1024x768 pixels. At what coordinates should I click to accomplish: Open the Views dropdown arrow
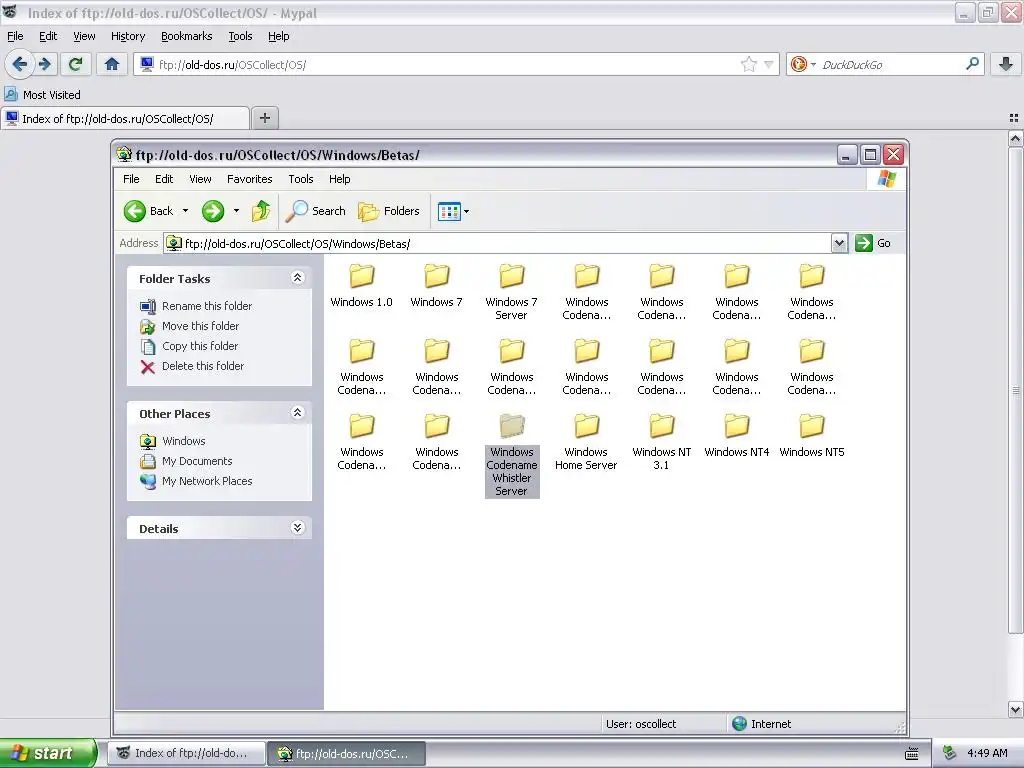466,212
